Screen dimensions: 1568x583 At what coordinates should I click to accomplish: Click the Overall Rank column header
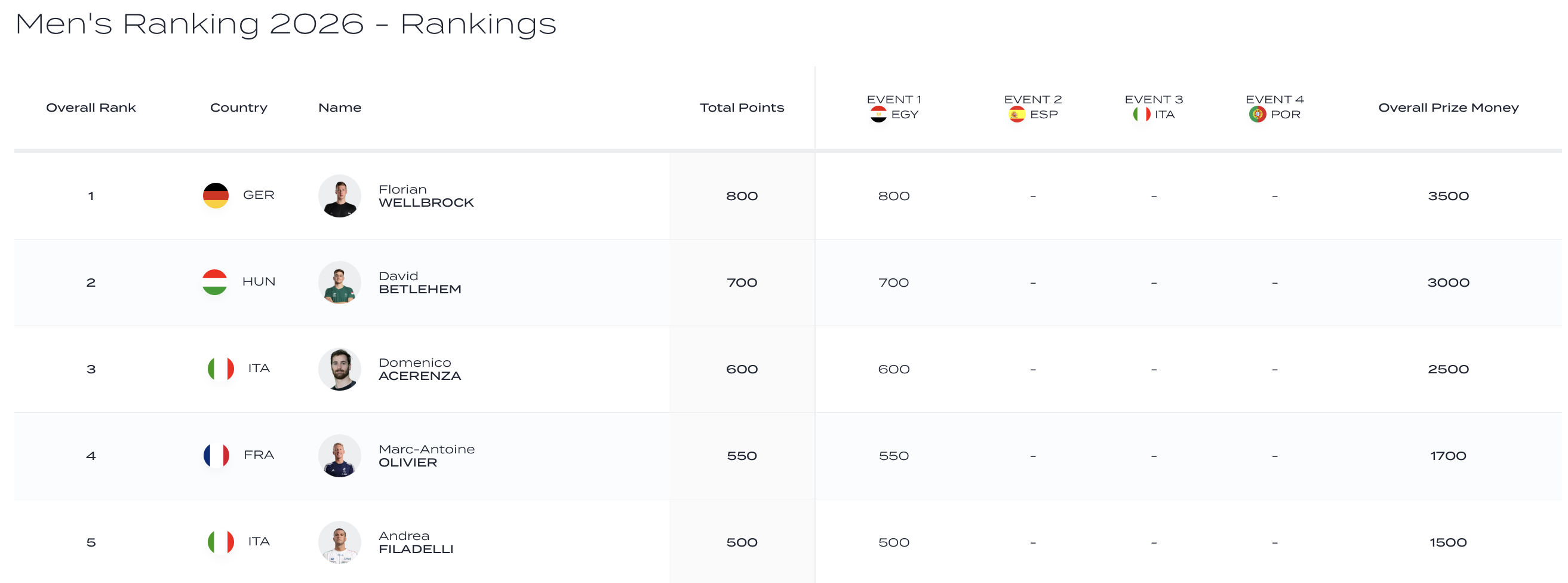[91, 108]
